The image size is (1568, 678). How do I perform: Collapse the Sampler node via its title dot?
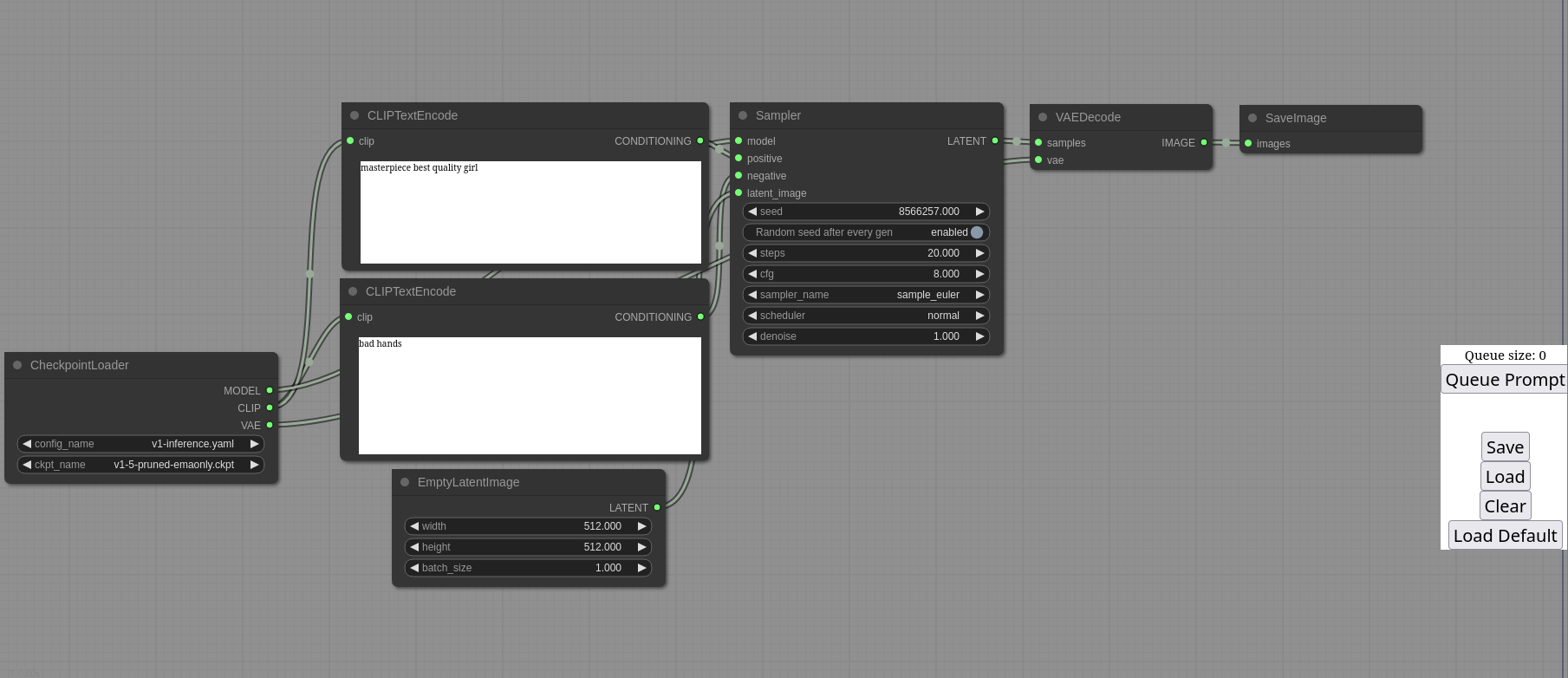743,115
